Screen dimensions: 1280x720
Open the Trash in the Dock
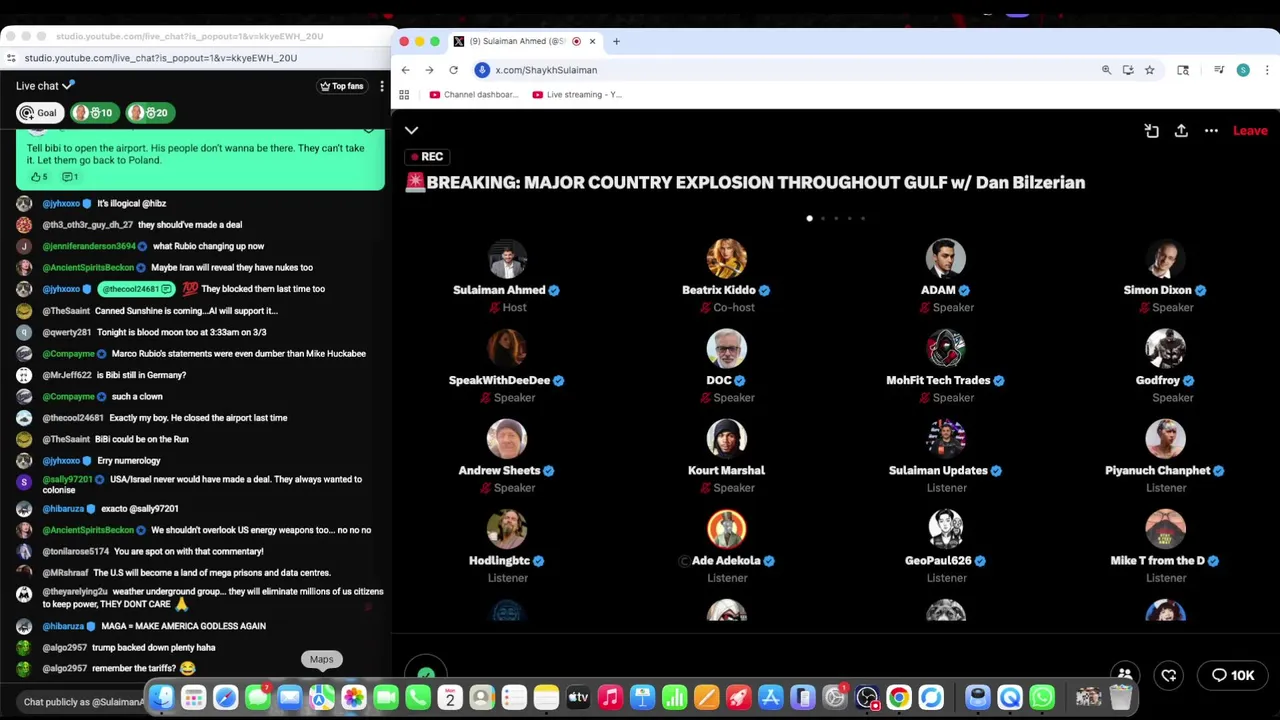point(1120,697)
